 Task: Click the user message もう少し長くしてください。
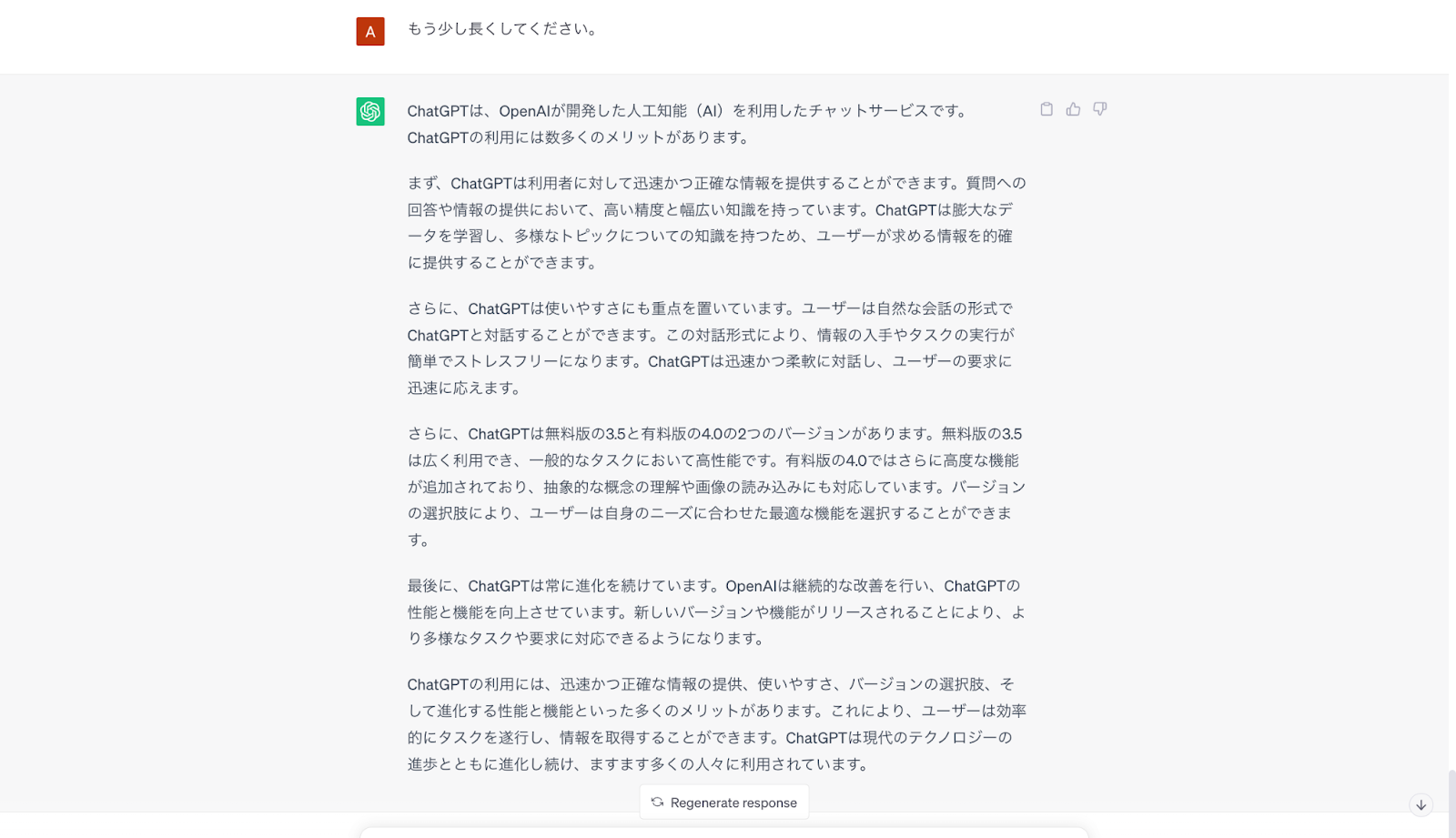[503, 29]
